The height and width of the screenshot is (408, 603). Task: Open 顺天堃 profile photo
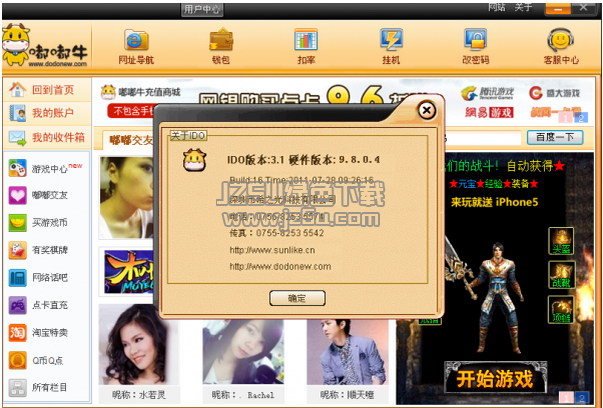[x=347, y=351]
